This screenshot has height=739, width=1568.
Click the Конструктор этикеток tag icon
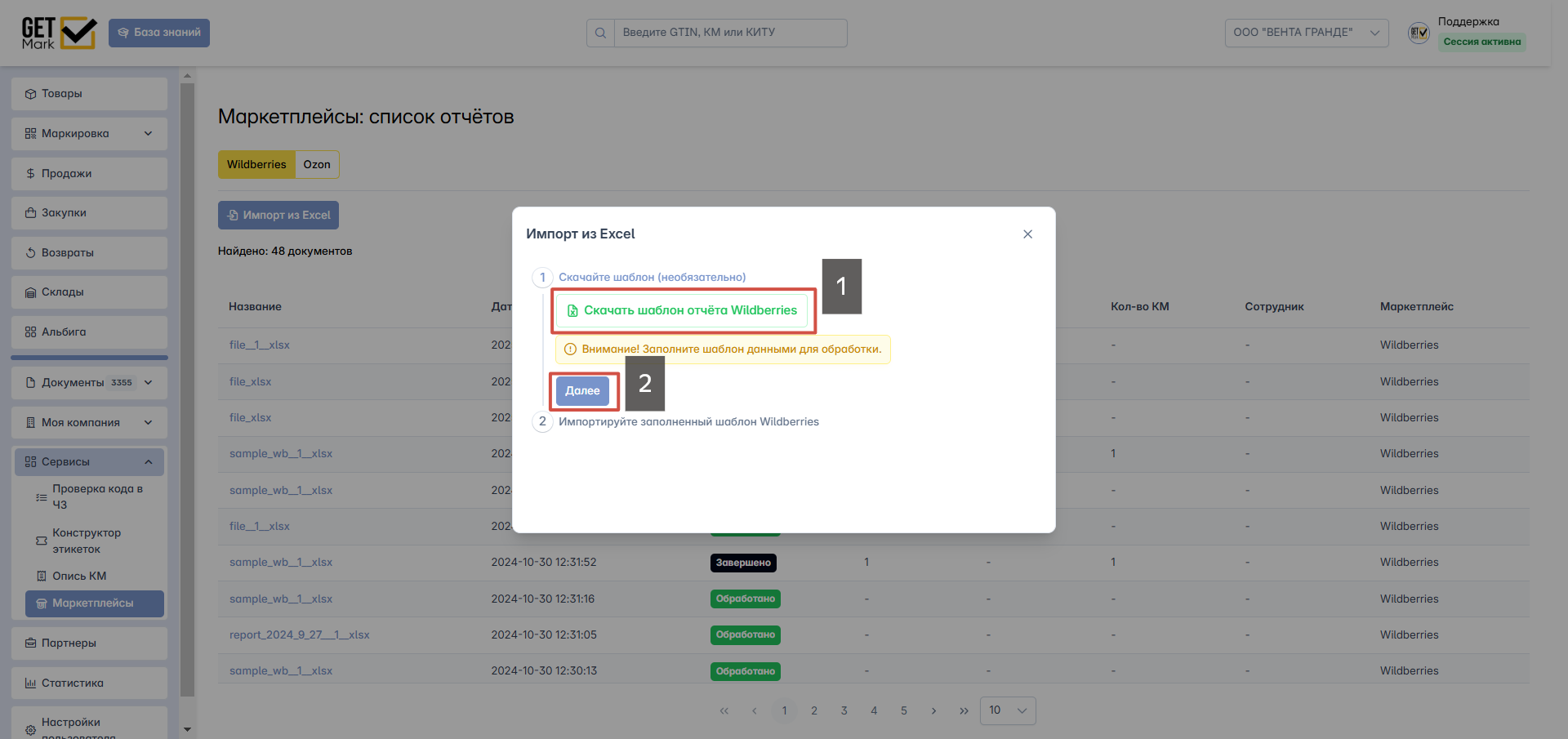[42, 541]
